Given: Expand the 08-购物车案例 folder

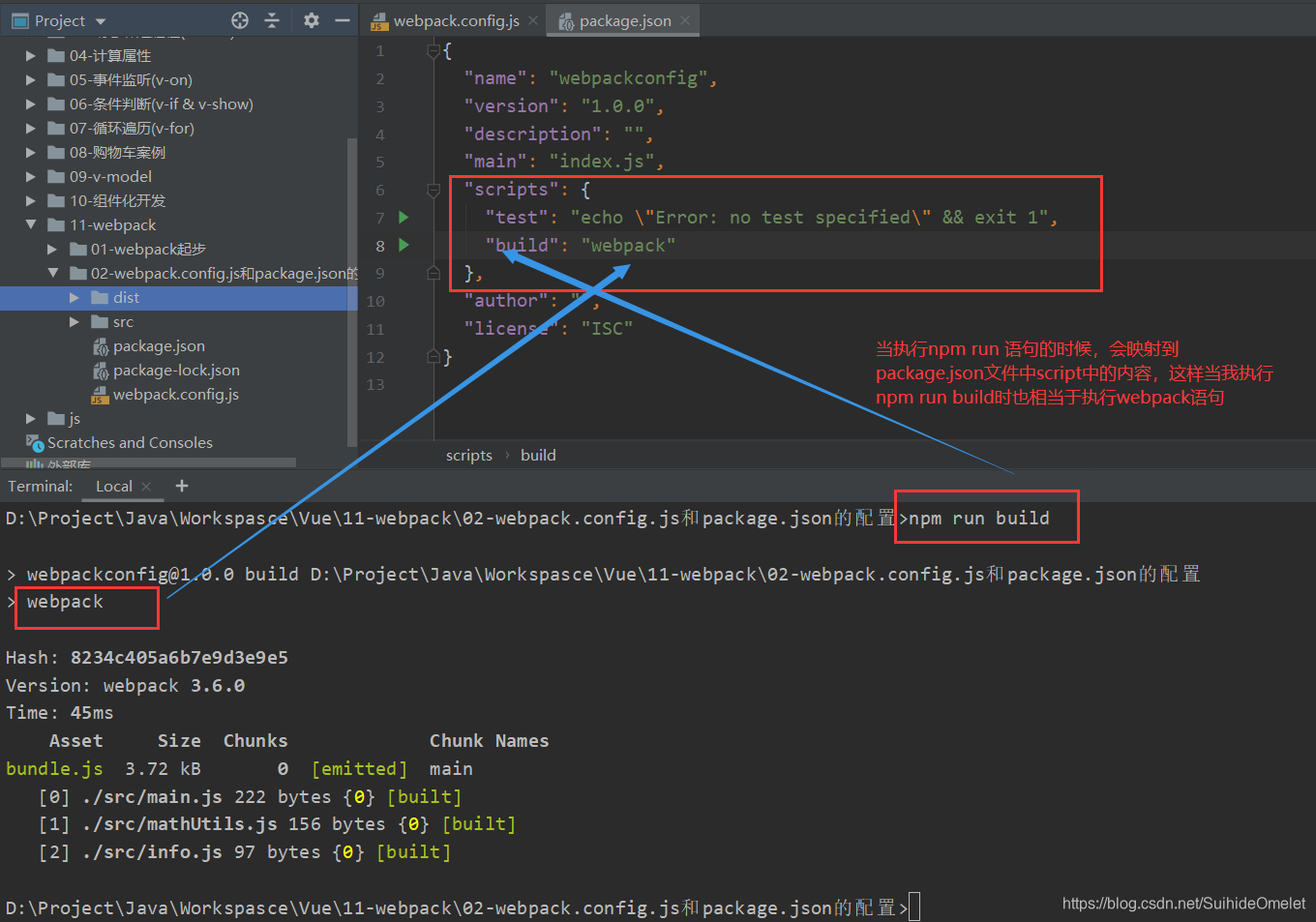Looking at the screenshot, I should (30, 153).
